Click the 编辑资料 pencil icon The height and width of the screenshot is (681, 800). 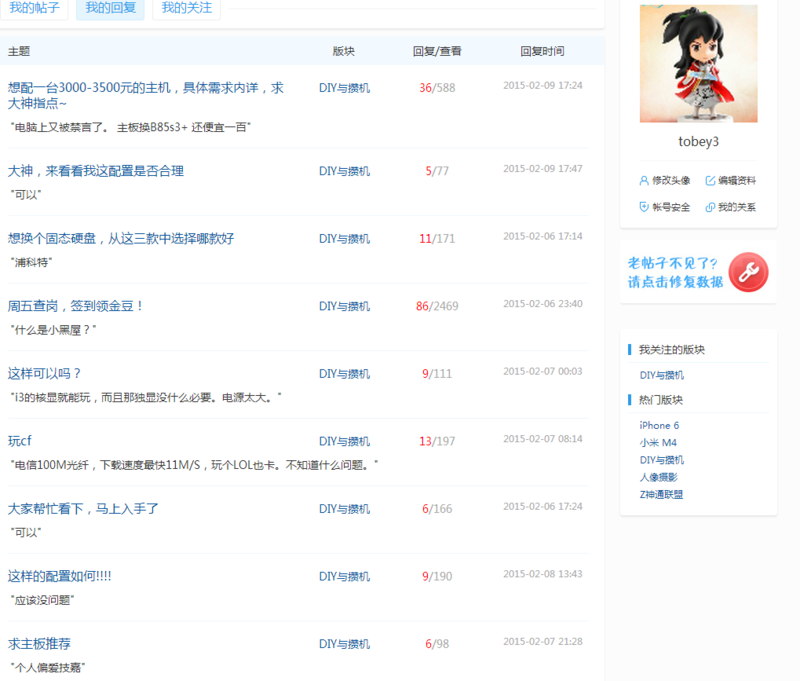(710, 181)
